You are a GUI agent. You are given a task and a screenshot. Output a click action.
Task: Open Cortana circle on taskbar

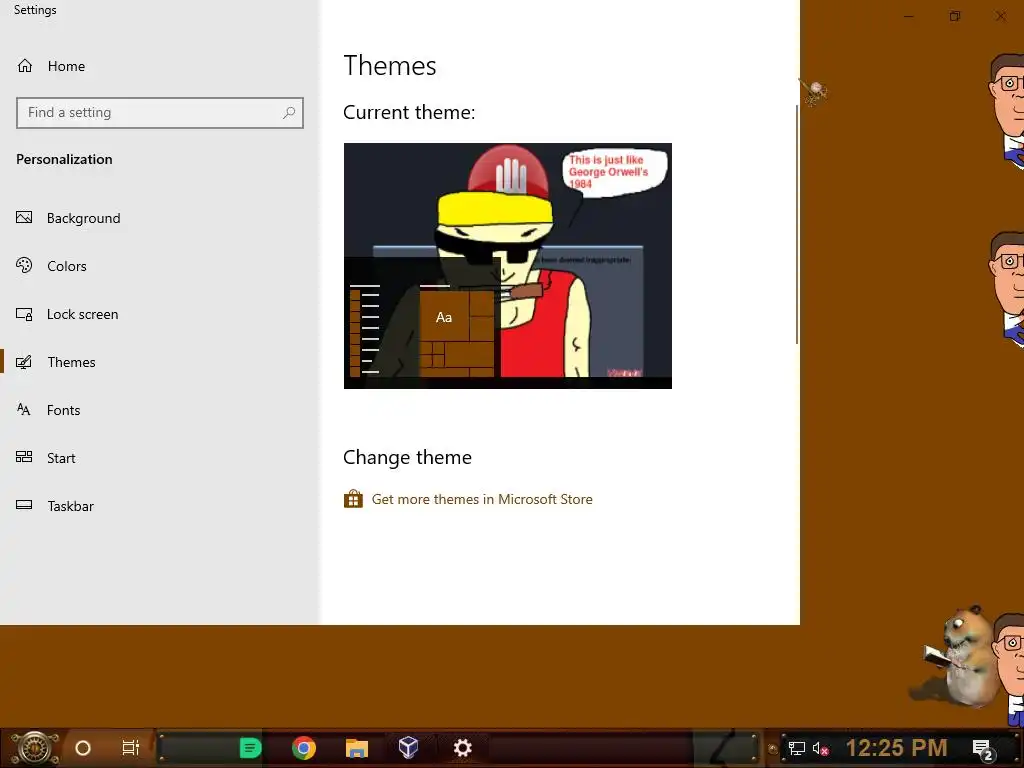tap(83, 748)
